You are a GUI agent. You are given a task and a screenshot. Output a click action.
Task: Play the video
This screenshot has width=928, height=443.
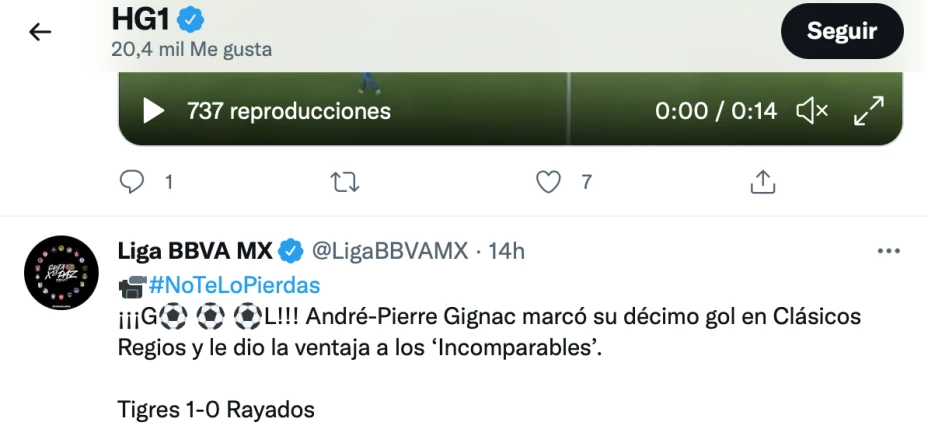[153, 110]
